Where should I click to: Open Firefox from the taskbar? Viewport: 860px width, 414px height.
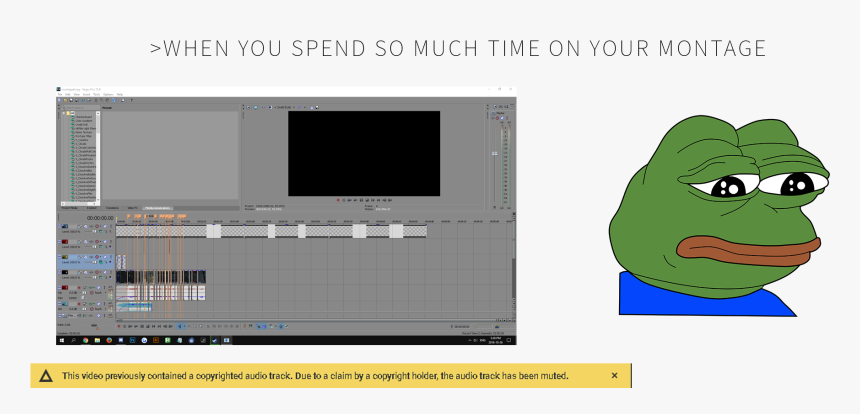click(x=109, y=340)
